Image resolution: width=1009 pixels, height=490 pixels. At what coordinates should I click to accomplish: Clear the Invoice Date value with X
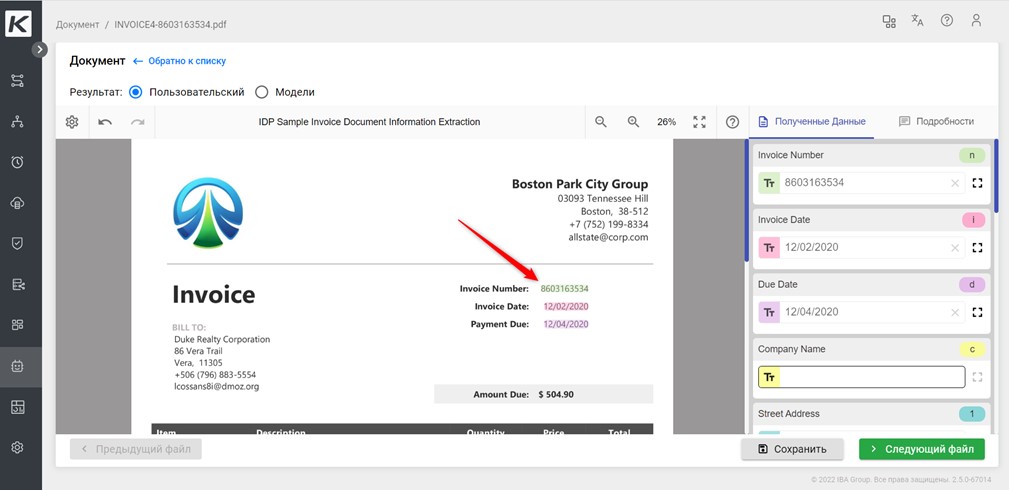pyautogui.click(x=955, y=248)
